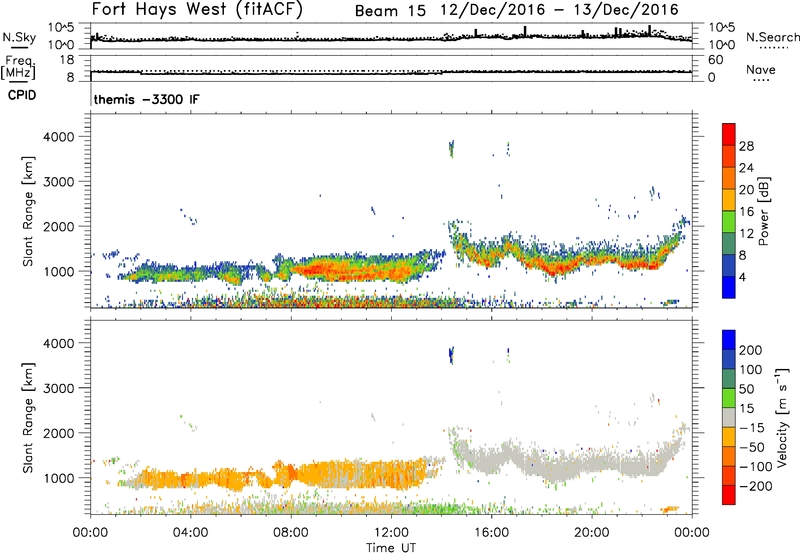Click the 'N.Sky' legend label
This screenshot has width=800, height=554.
tap(19, 38)
